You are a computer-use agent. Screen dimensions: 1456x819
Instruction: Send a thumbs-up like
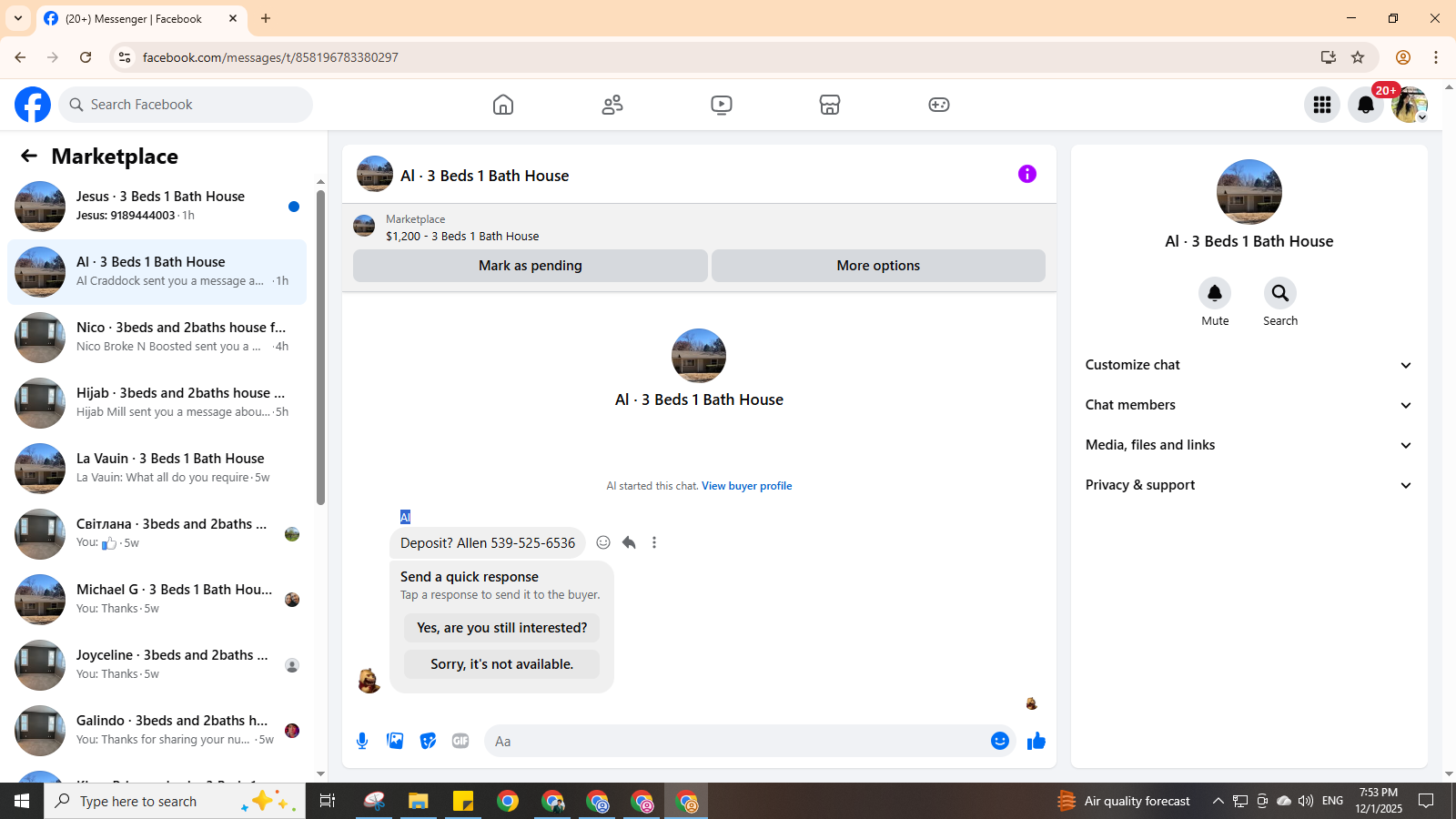(x=1036, y=741)
